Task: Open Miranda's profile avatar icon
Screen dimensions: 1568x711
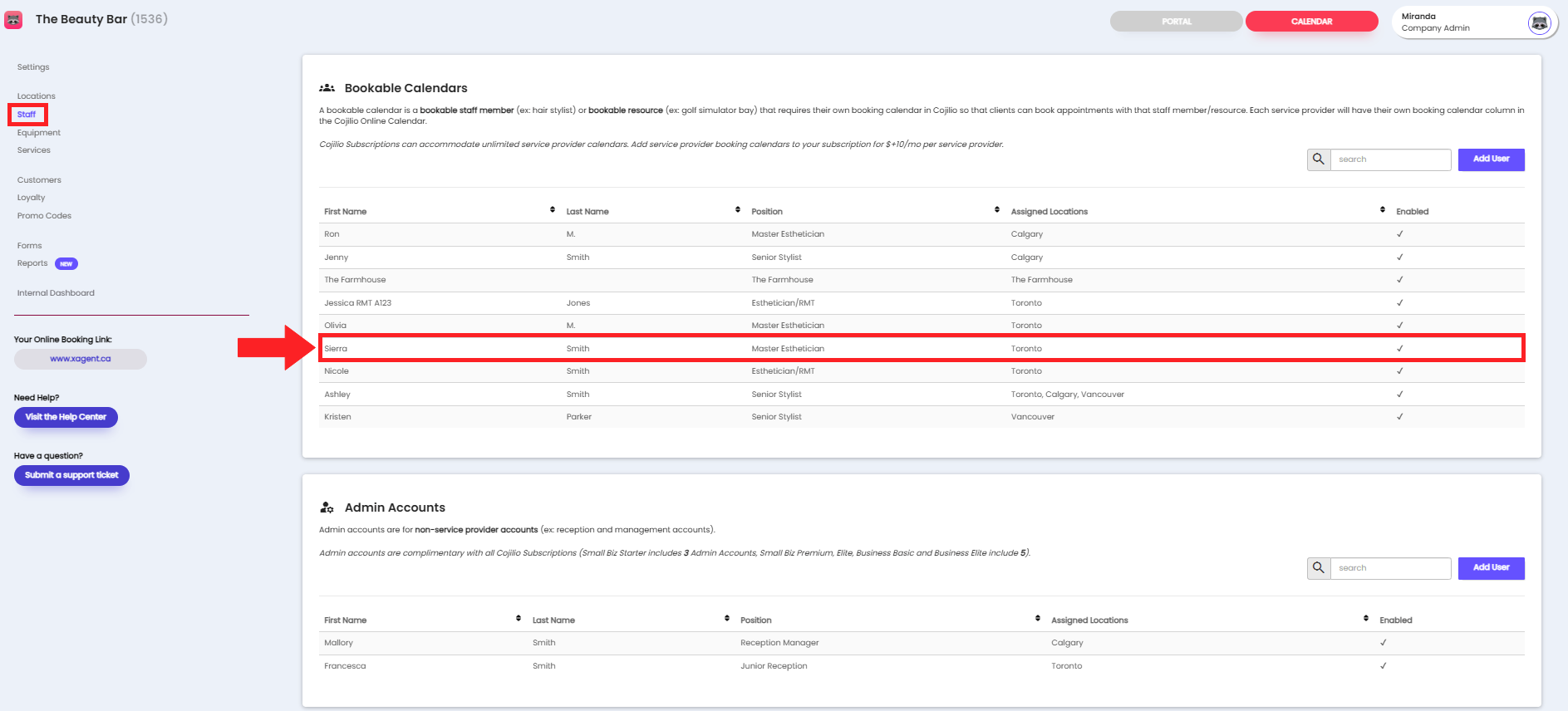Action: (1539, 23)
